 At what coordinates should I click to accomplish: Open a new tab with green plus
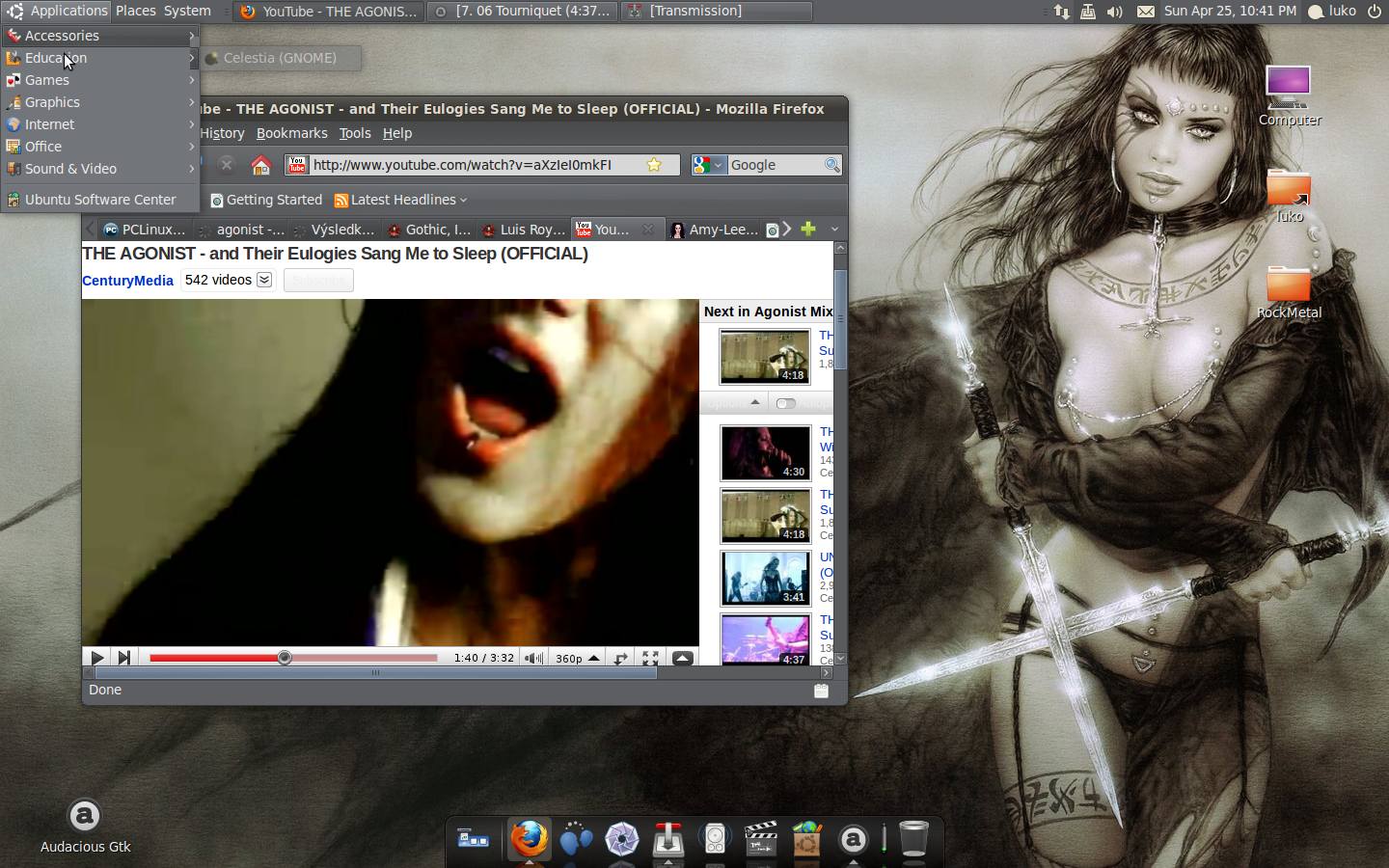(808, 229)
